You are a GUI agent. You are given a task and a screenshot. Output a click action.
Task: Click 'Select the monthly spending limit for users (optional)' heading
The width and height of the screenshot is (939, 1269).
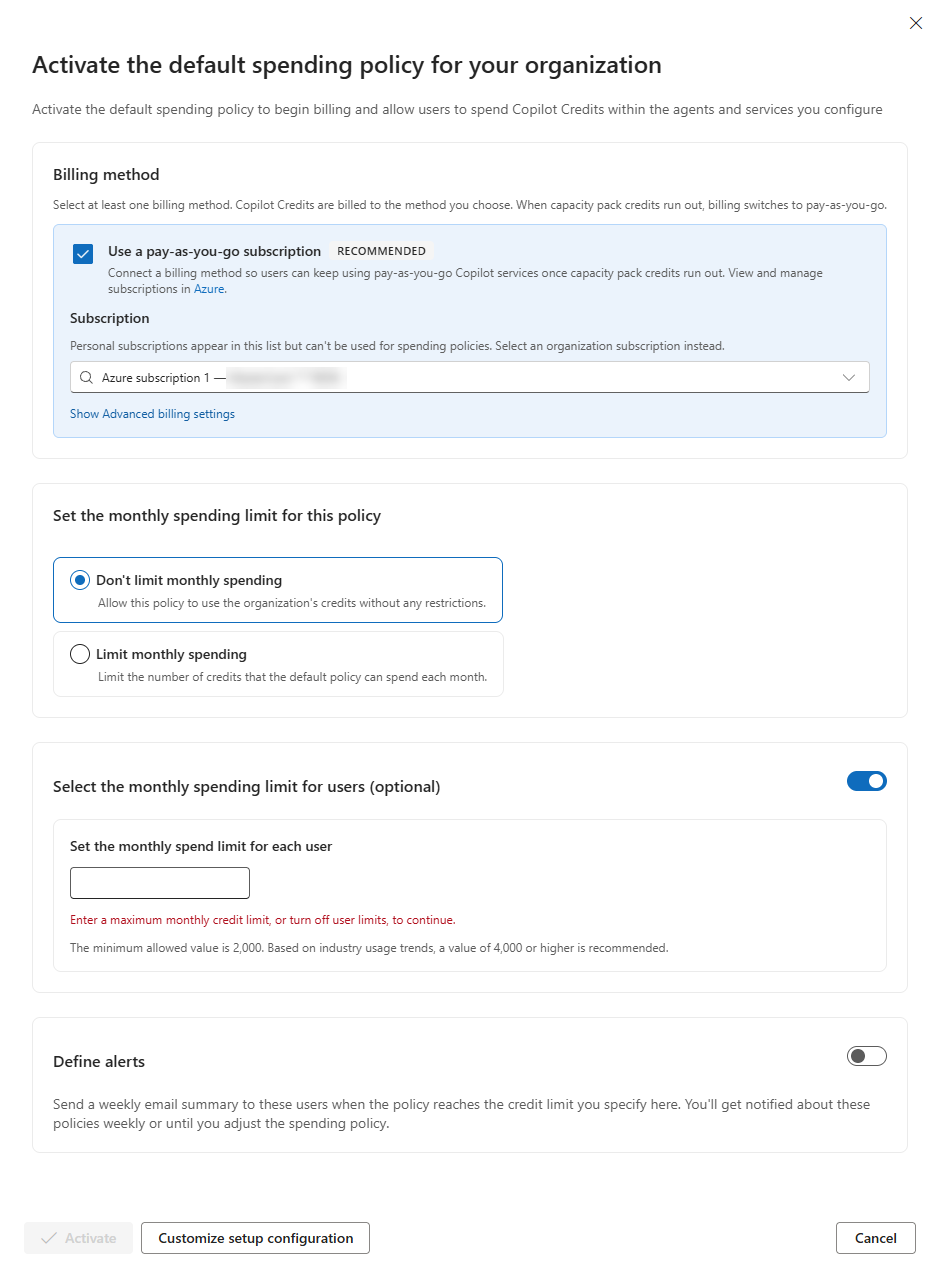coord(247,787)
